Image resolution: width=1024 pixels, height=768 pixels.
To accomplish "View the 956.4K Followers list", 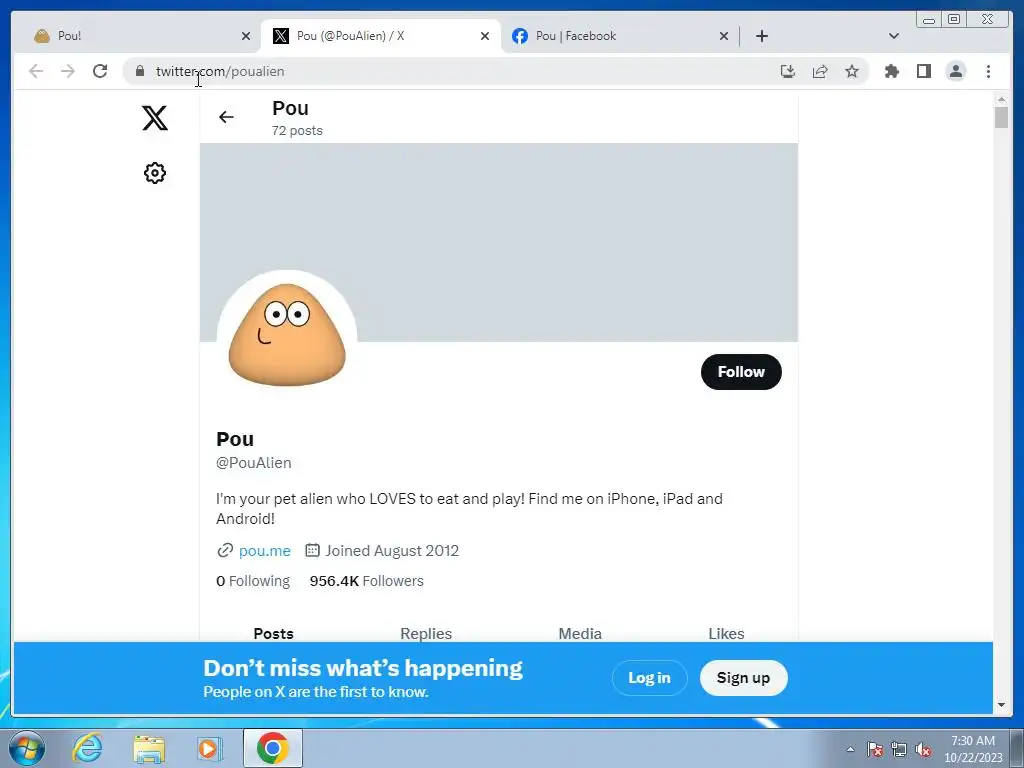I will pos(366,581).
